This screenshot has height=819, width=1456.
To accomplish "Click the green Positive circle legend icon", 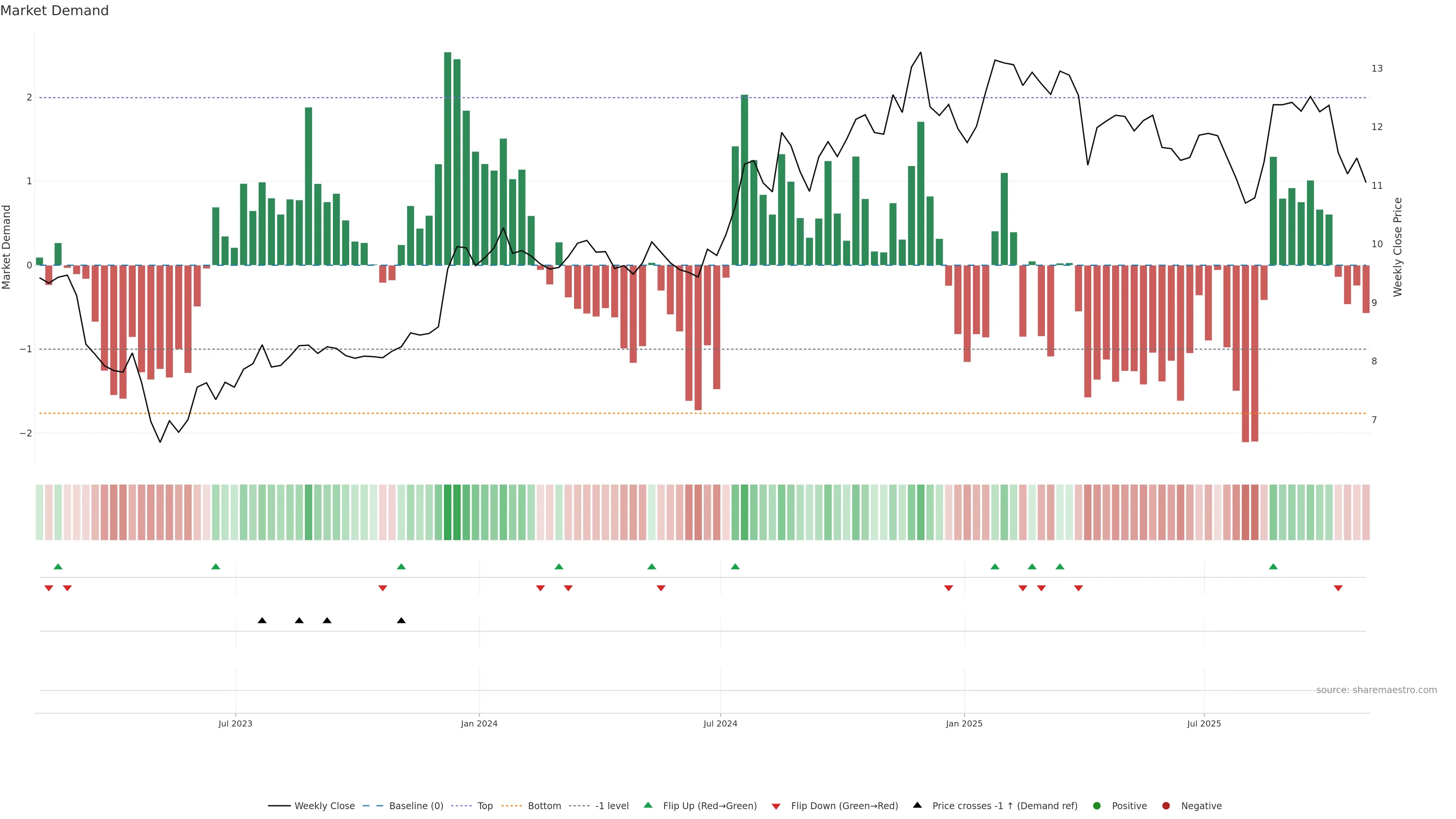I will (x=1097, y=805).
